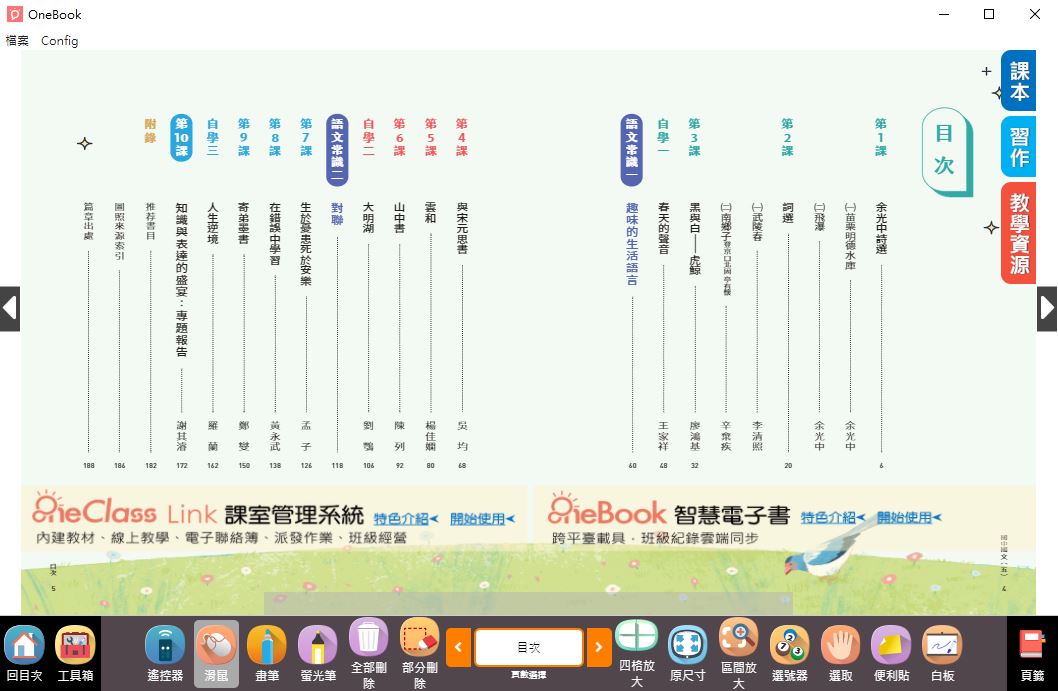Jump to 第8課 heading

(x=275, y=137)
